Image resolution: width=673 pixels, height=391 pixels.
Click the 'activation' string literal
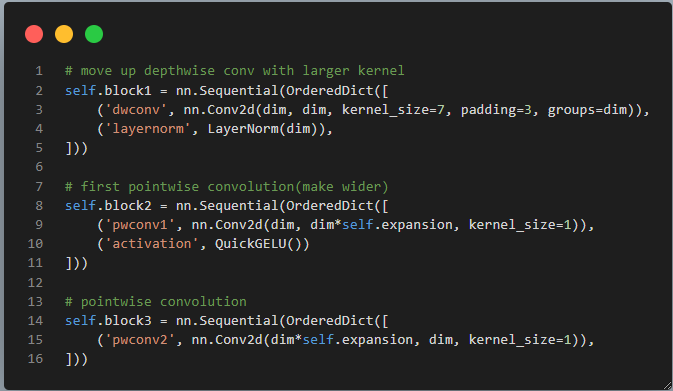[x=152, y=244]
